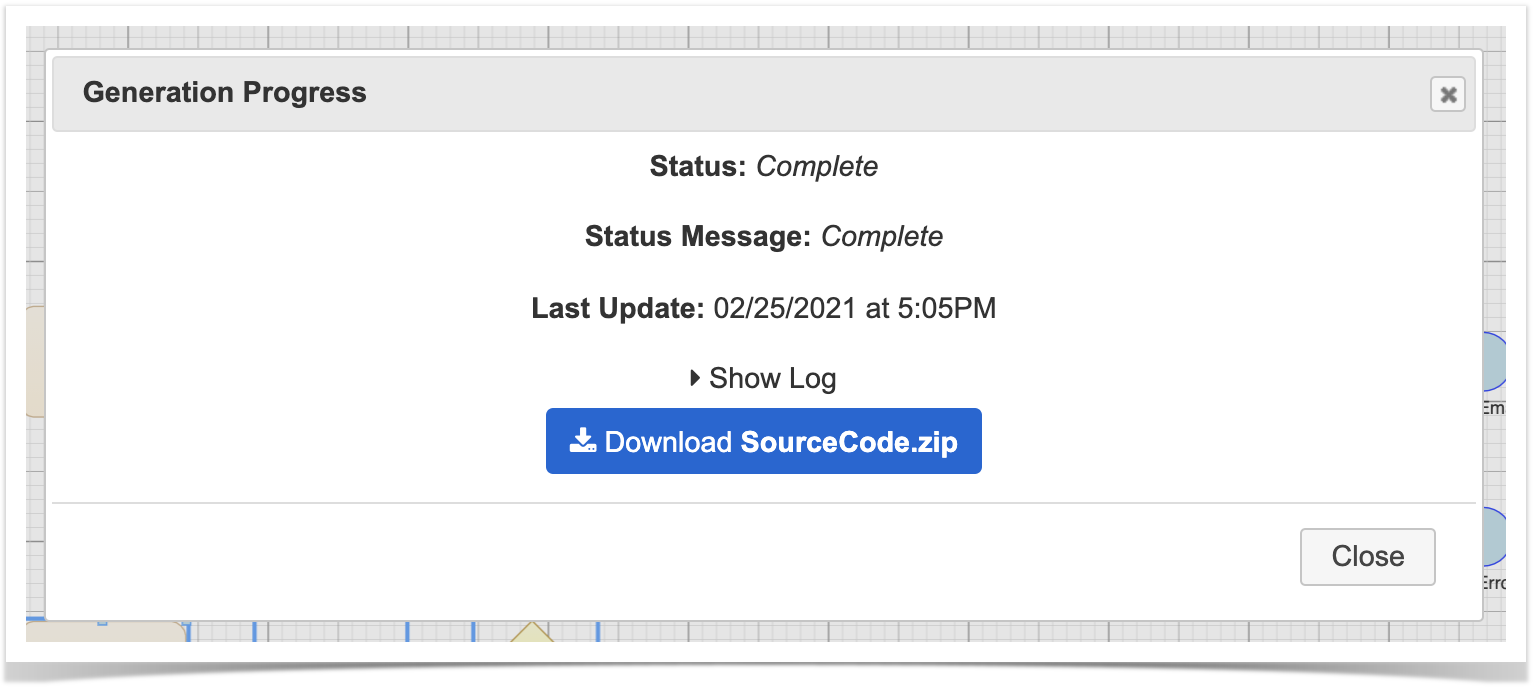Click the Generation Progress title bar
1540x691 pixels.
coord(763,94)
